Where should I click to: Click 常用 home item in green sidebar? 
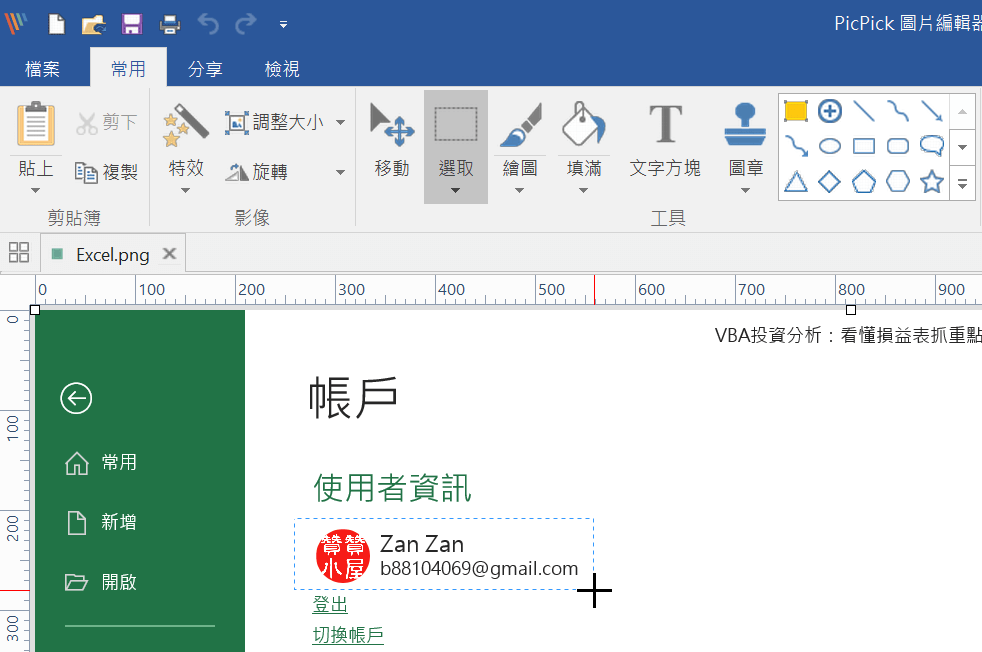pos(101,463)
